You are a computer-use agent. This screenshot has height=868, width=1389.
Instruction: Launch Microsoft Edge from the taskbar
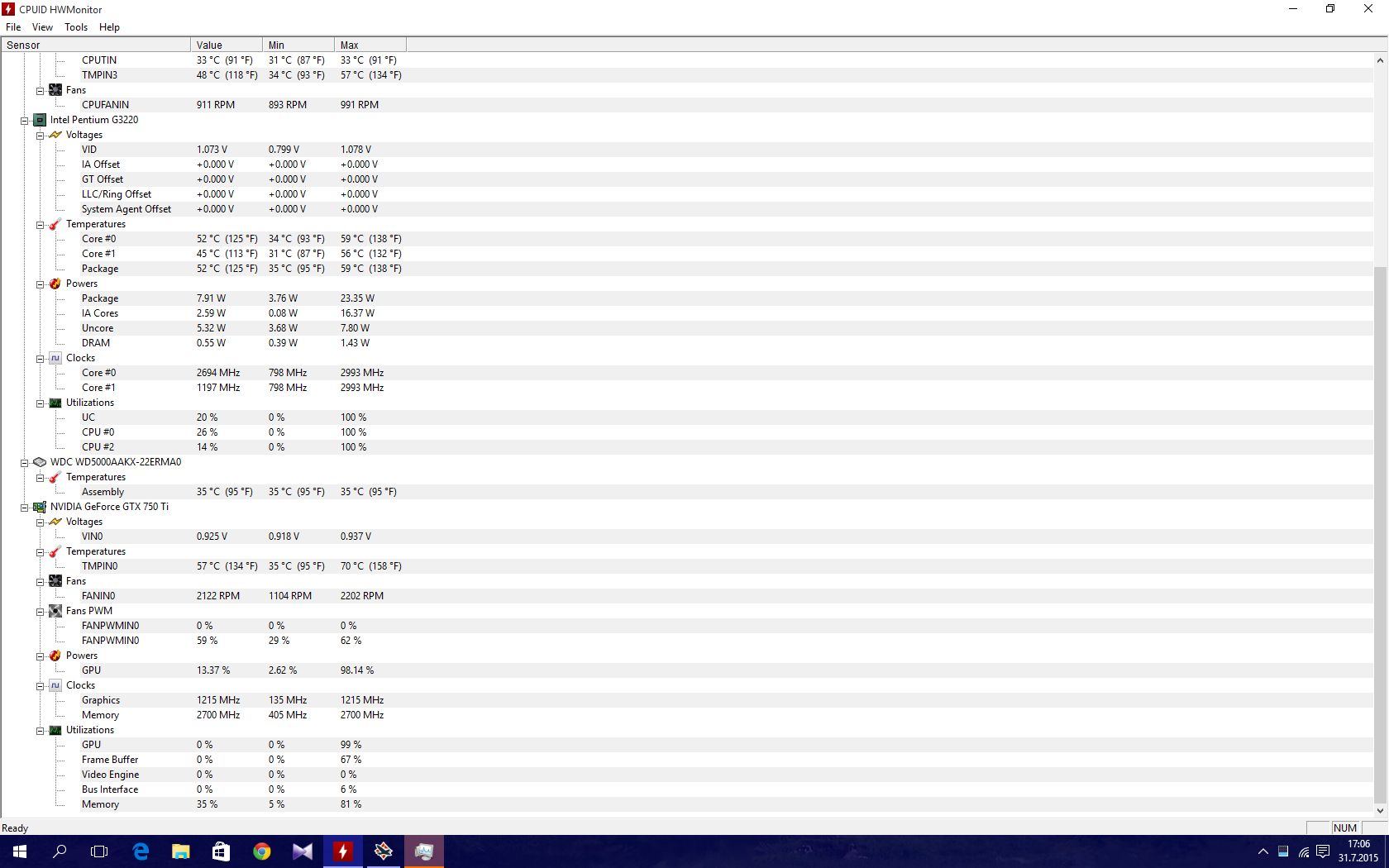[x=141, y=851]
